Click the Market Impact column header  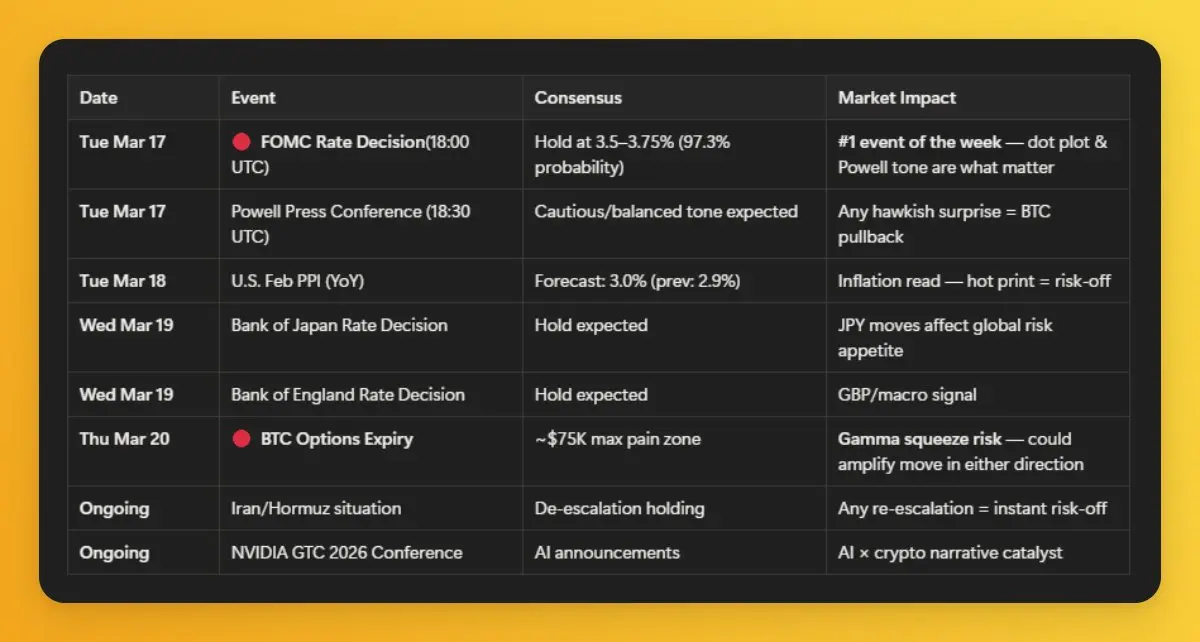896,98
